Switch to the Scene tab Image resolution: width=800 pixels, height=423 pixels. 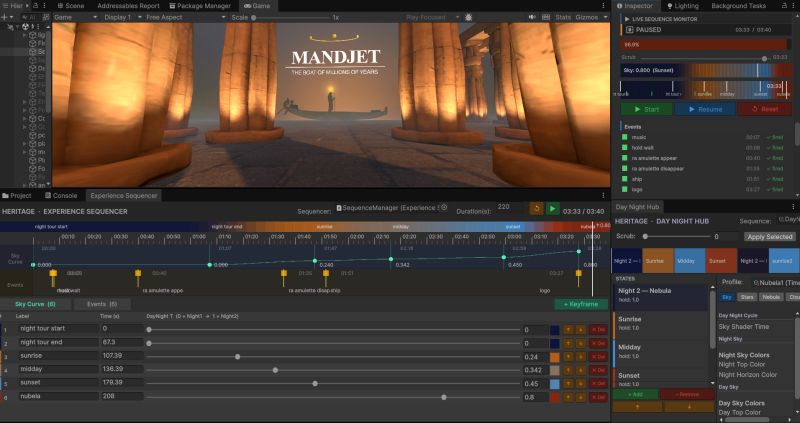(x=70, y=6)
